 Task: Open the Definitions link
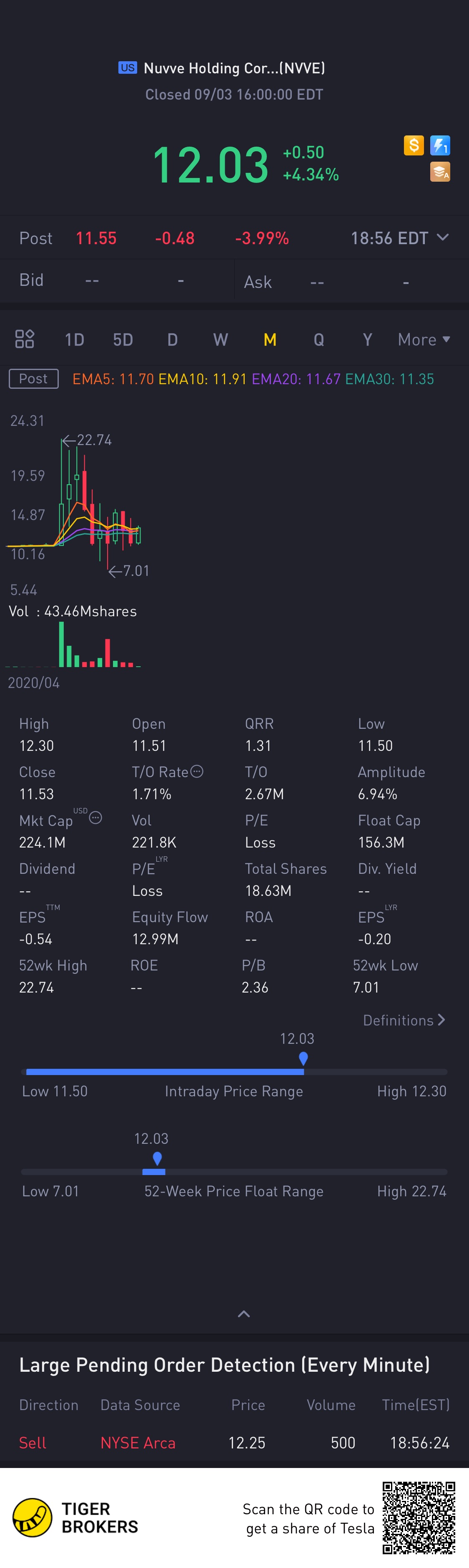(404, 1020)
